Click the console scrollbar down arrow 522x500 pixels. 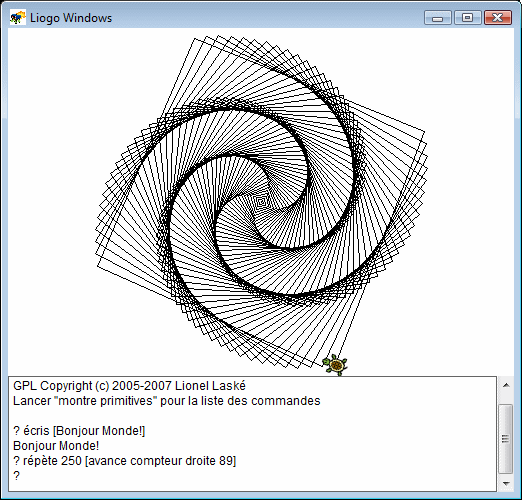pyautogui.click(x=506, y=484)
